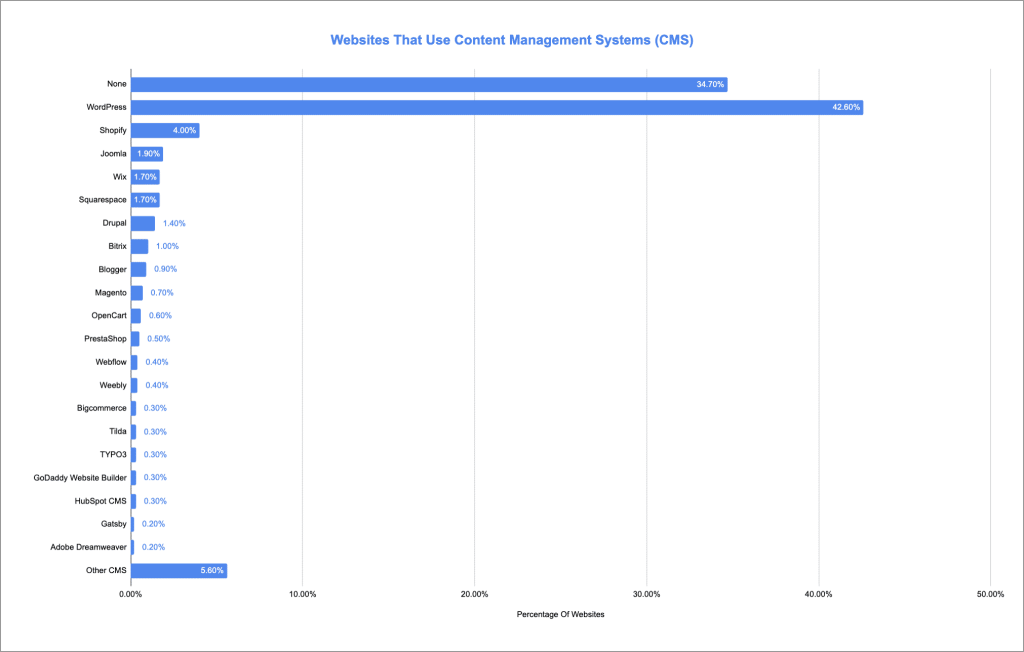Click the 0.30% value next to Tilda
1024x652 pixels.
point(155,432)
